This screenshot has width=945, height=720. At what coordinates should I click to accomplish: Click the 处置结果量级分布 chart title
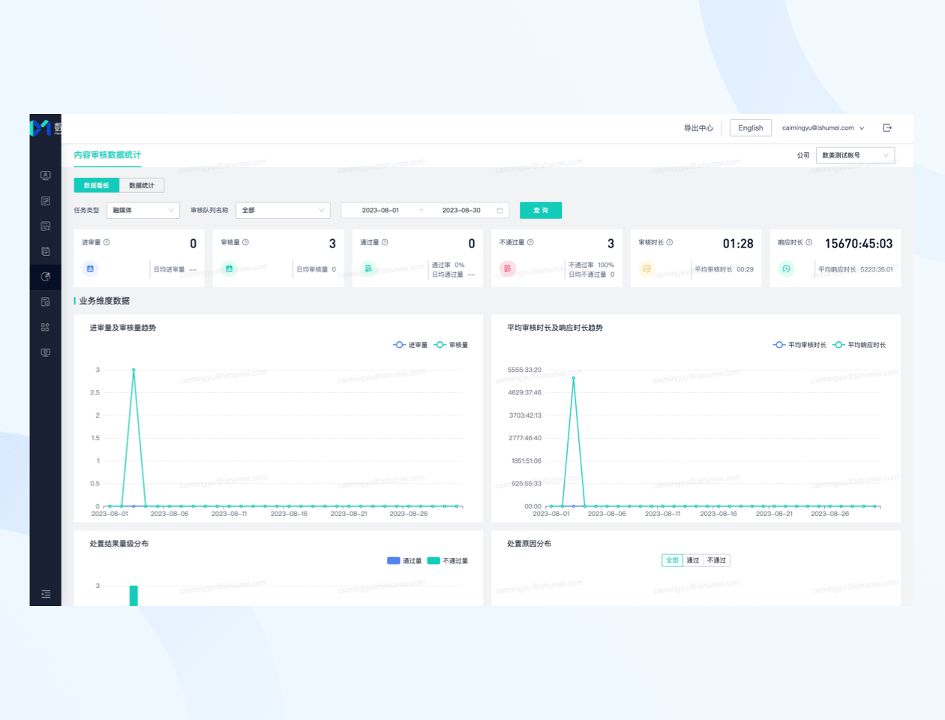(119, 543)
